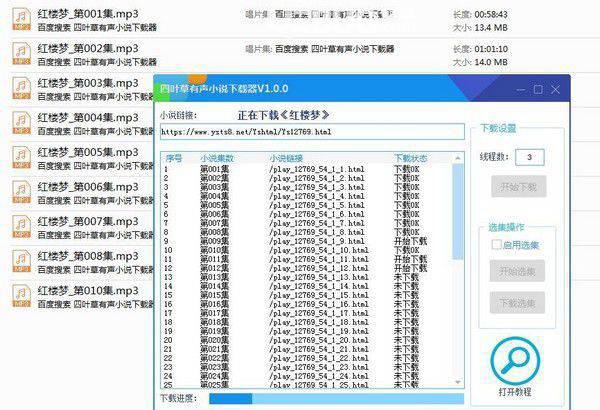Select list row 第024集
This screenshot has width=600, height=410.
point(306,376)
